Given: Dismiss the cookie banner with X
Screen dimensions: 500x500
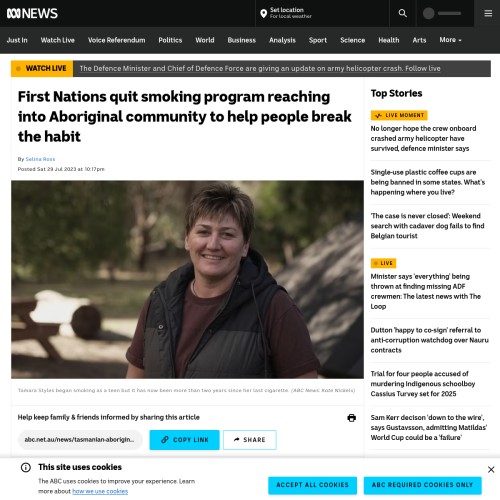Looking at the screenshot, I should (491, 469).
